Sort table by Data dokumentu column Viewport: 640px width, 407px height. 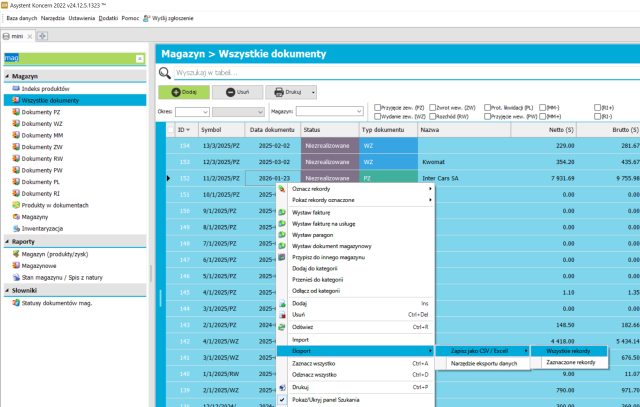pyautogui.click(x=272, y=130)
